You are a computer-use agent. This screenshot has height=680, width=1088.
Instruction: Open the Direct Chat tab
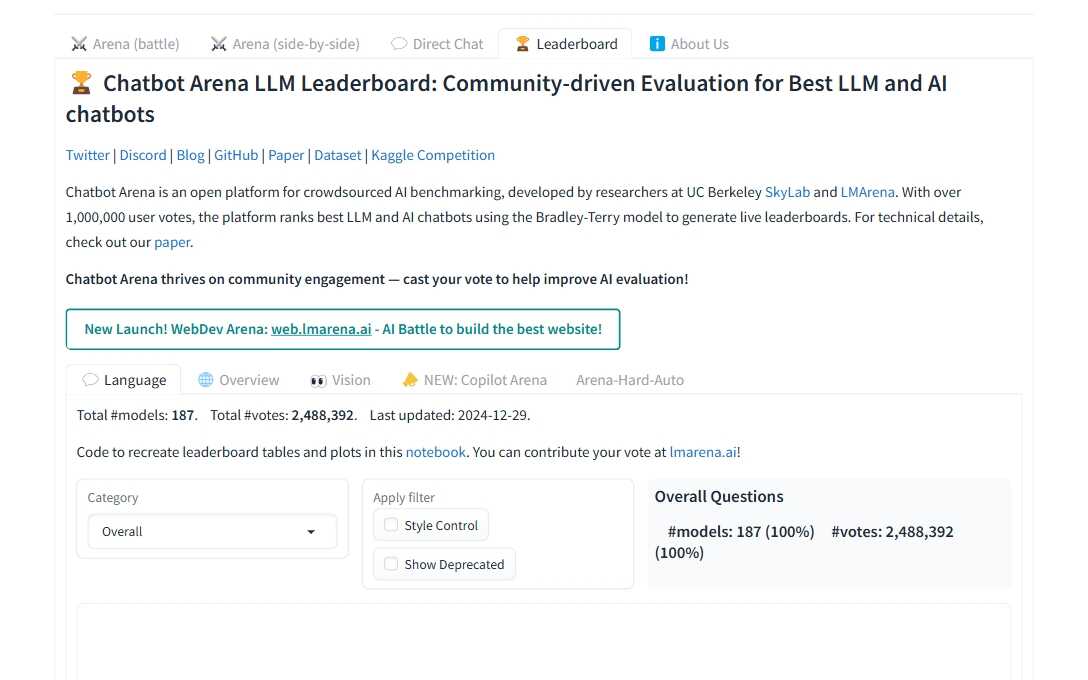(437, 44)
